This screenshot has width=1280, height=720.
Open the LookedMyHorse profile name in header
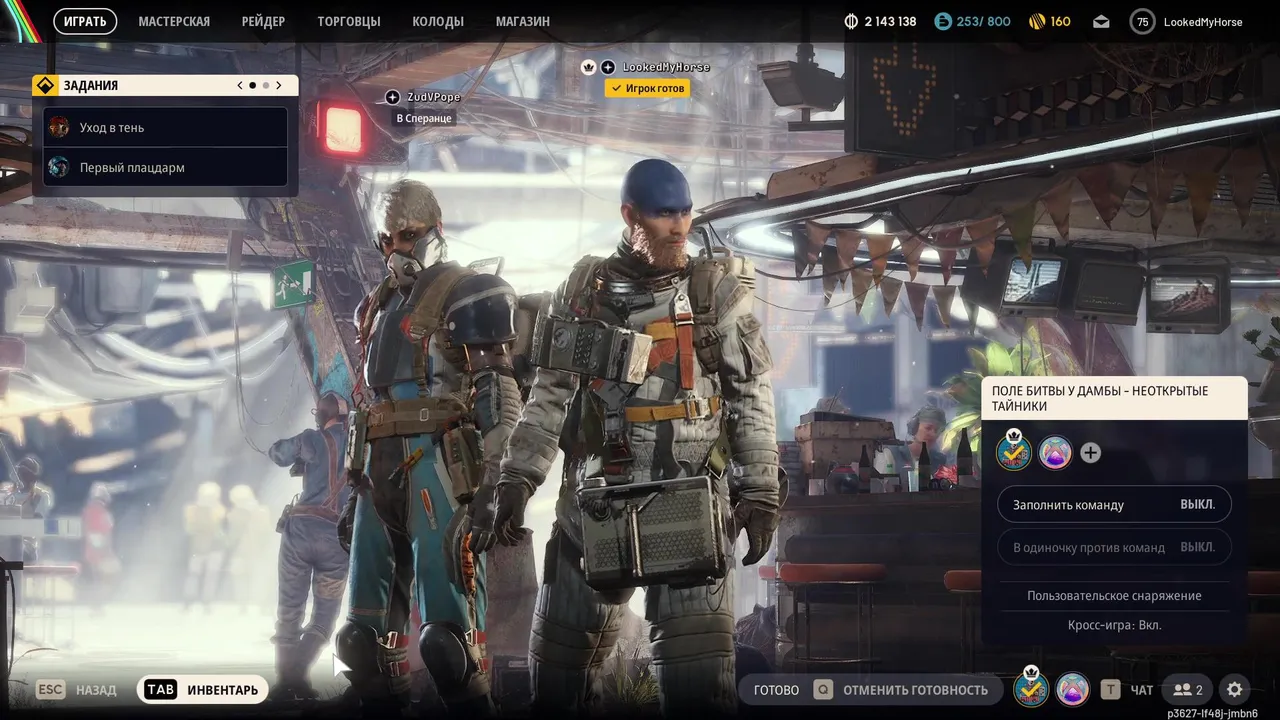[1203, 21]
